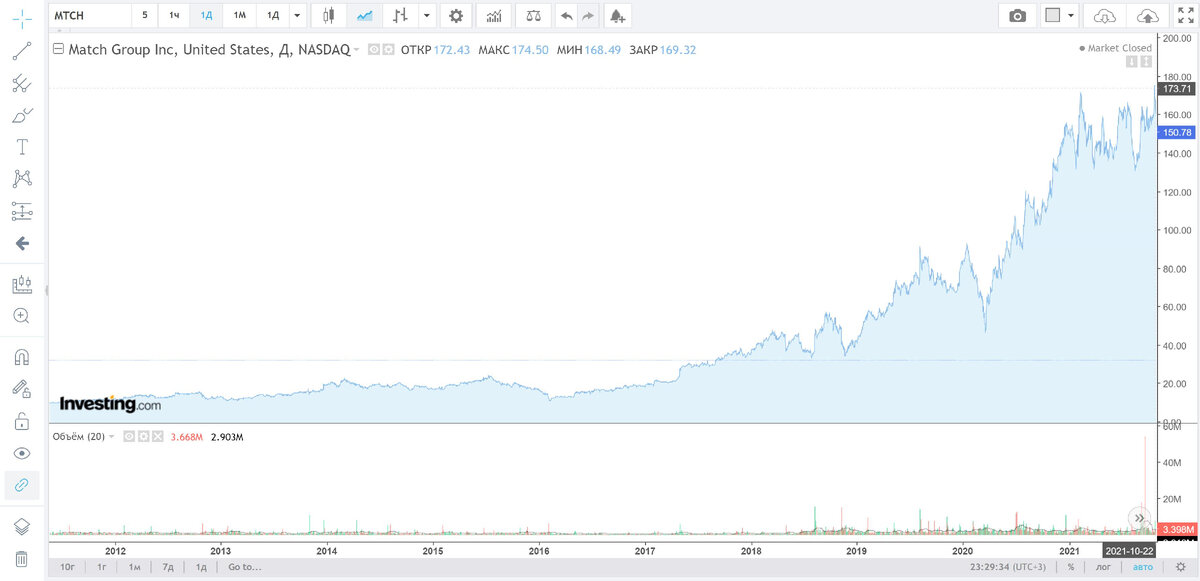1200x581 pixels.
Task: Toggle percentage scale %
Action: (x=1070, y=567)
